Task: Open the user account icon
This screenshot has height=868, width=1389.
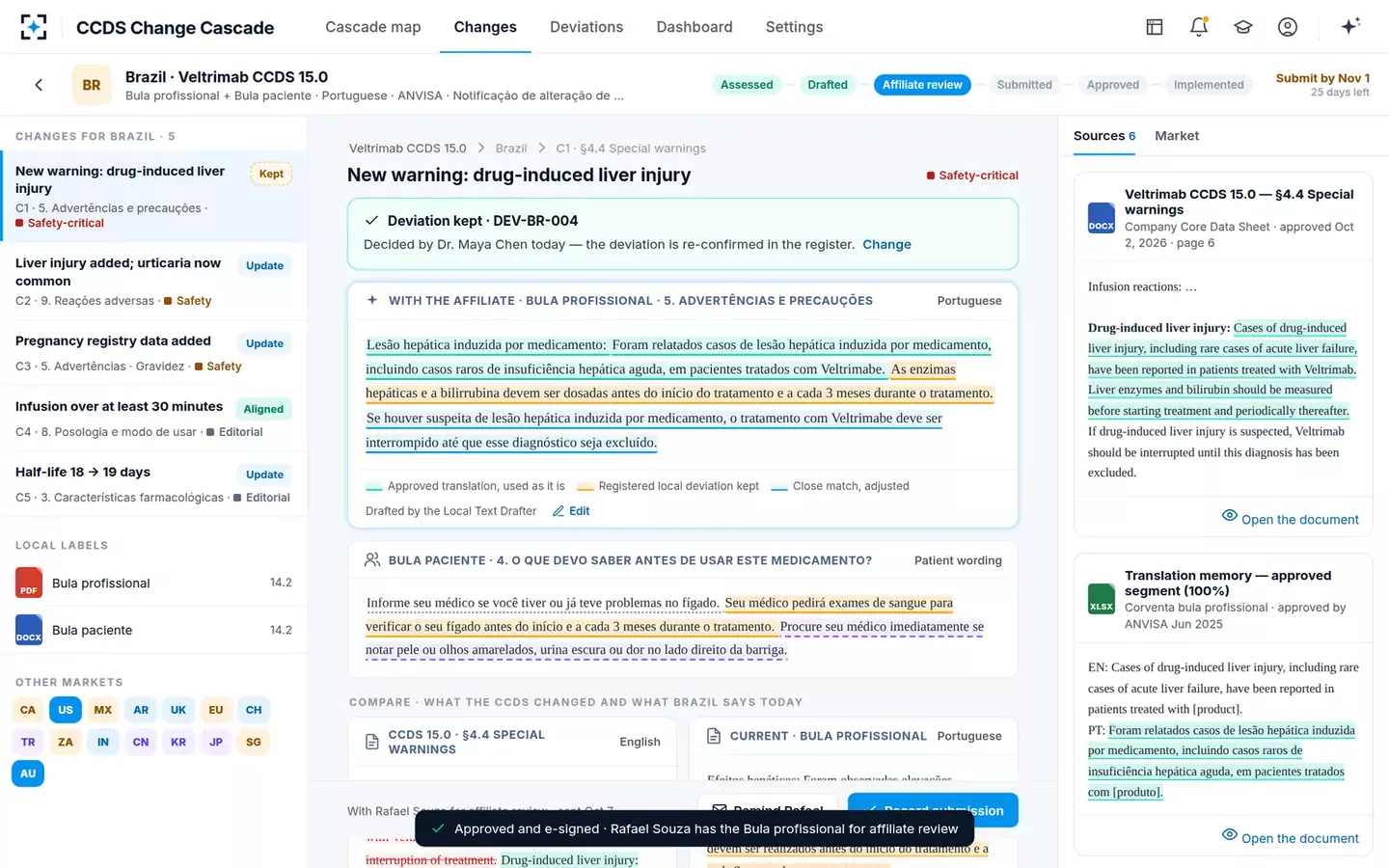Action: [1288, 27]
